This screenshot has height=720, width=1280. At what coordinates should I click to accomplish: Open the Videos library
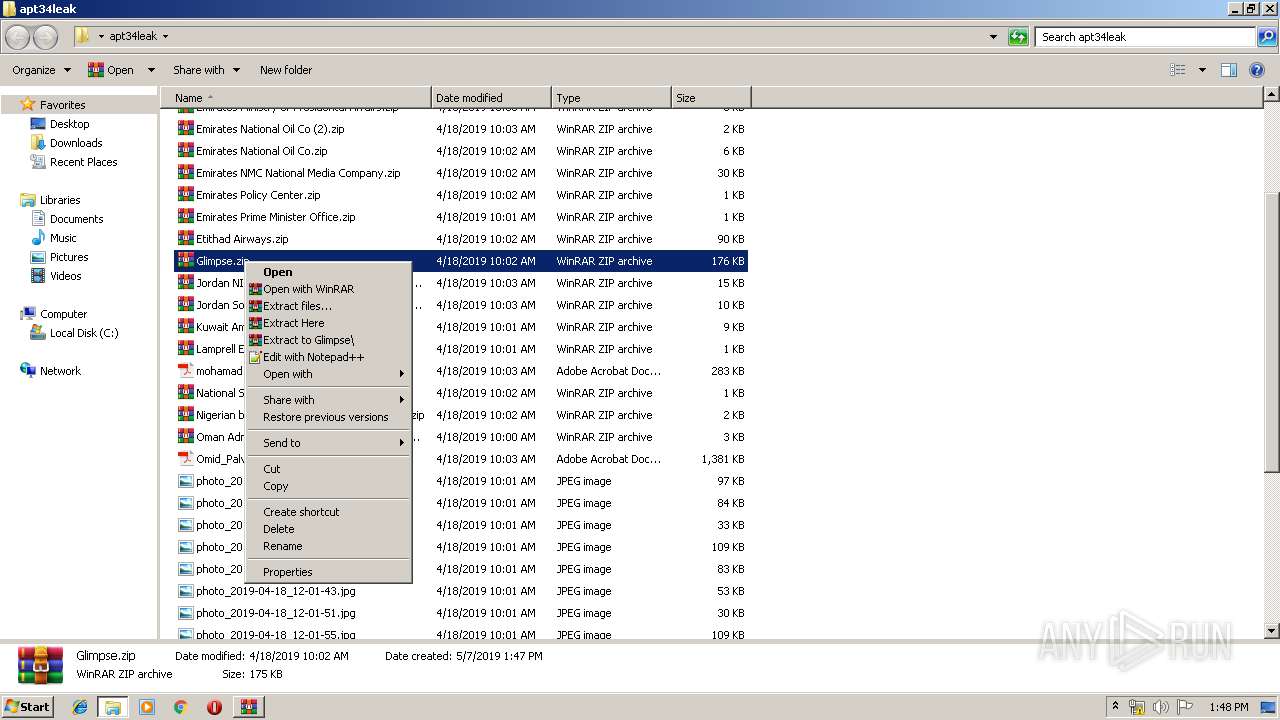click(x=65, y=276)
